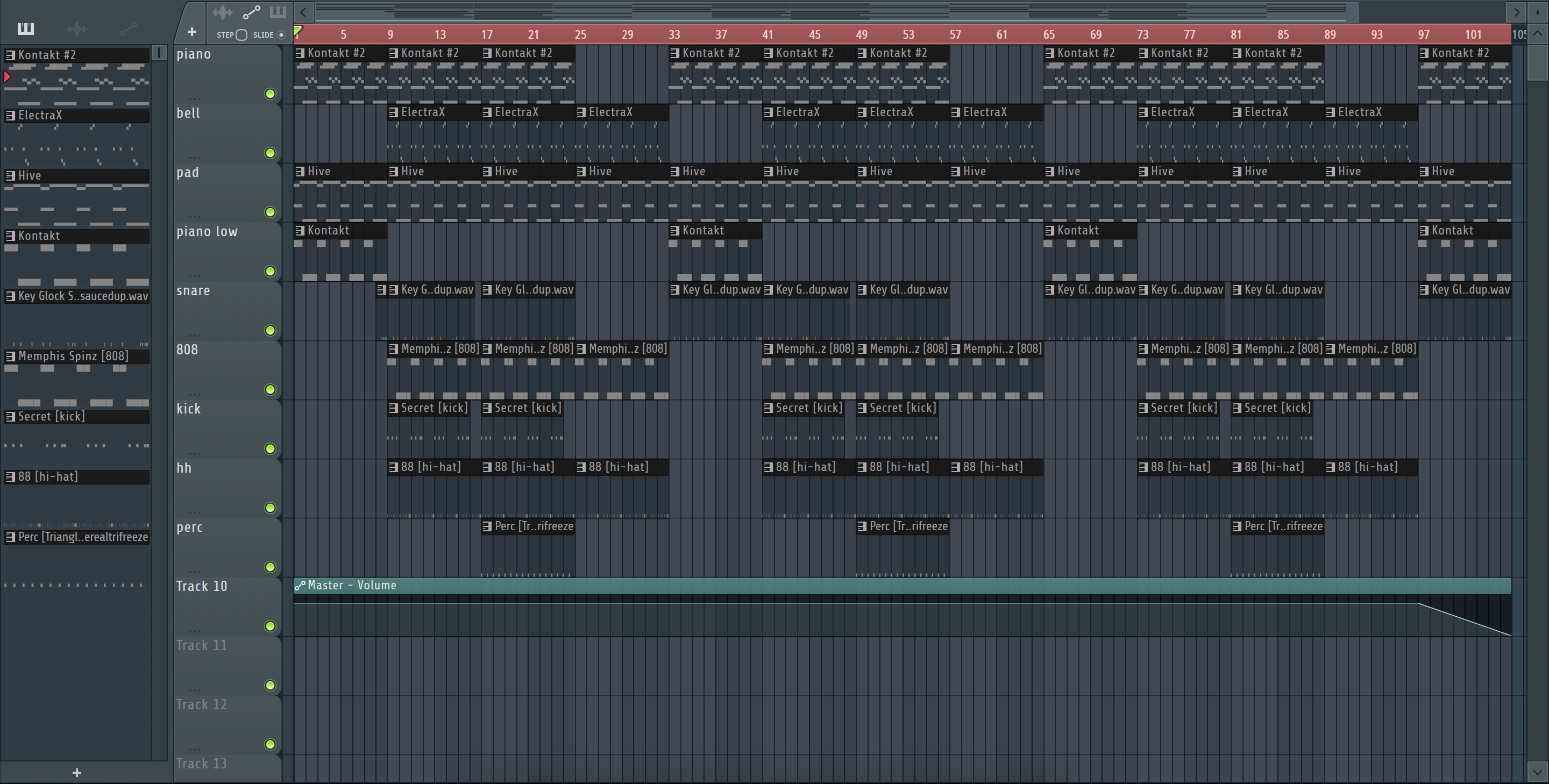Click the picker panel scrollbar handle

coord(159,53)
